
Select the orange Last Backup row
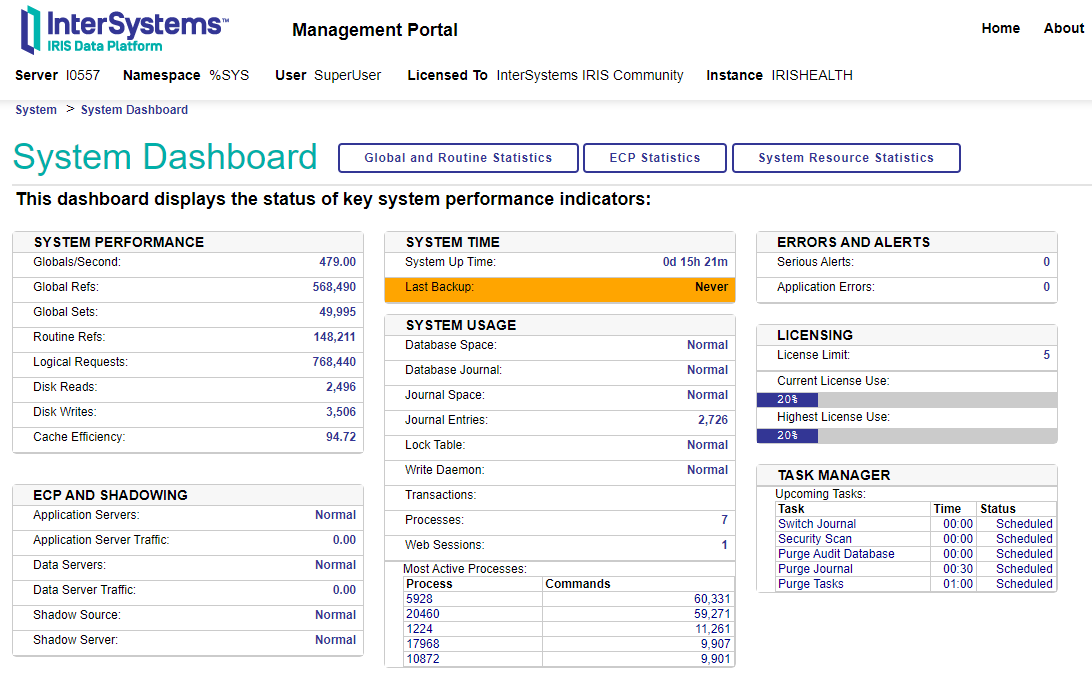(x=560, y=288)
